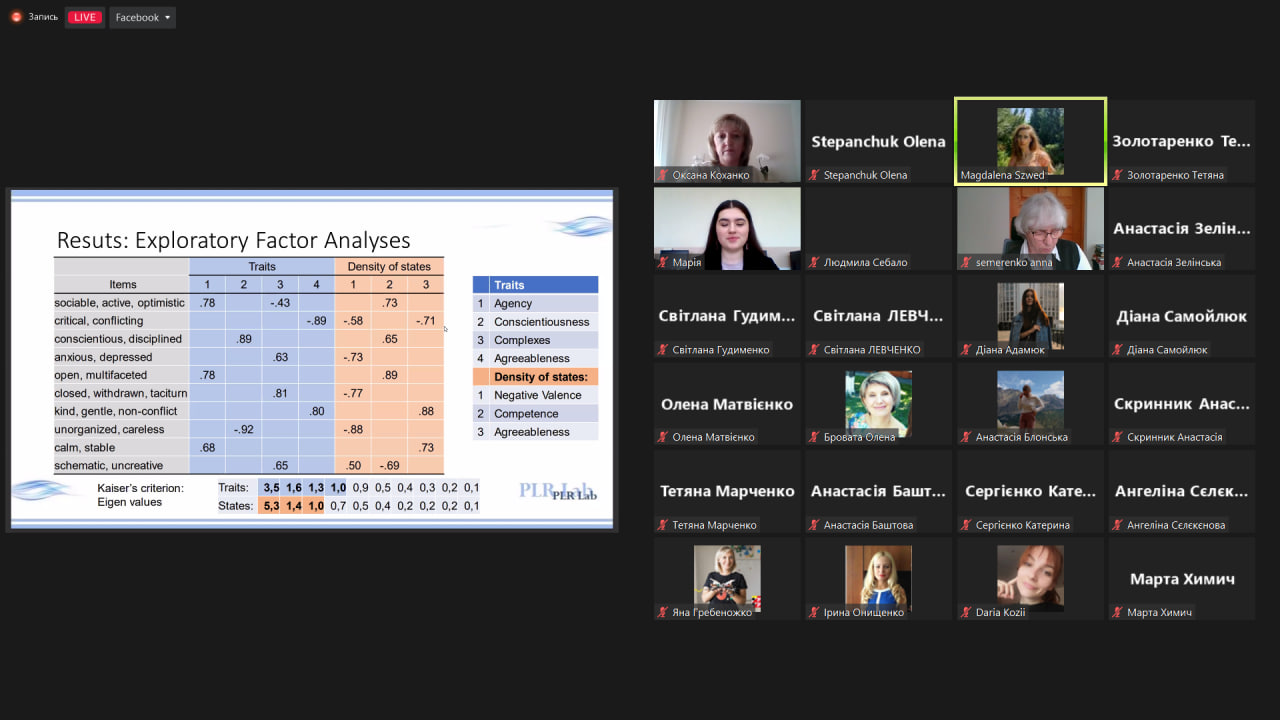Click muted mic icon beside Марта Химич label
Image resolution: width=1280 pixels, height=720 pixels.
pyautogui.click(x=1117, y=613)
